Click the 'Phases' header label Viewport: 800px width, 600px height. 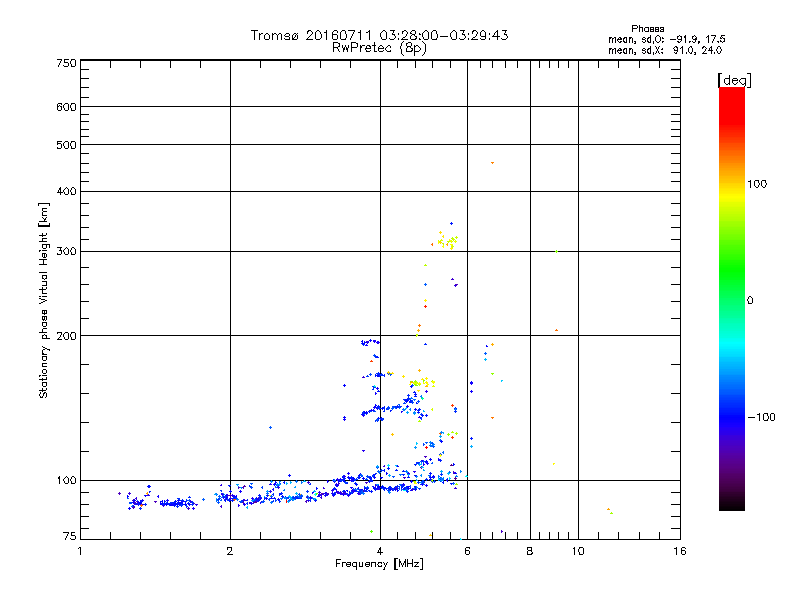(x=647, y=29)
